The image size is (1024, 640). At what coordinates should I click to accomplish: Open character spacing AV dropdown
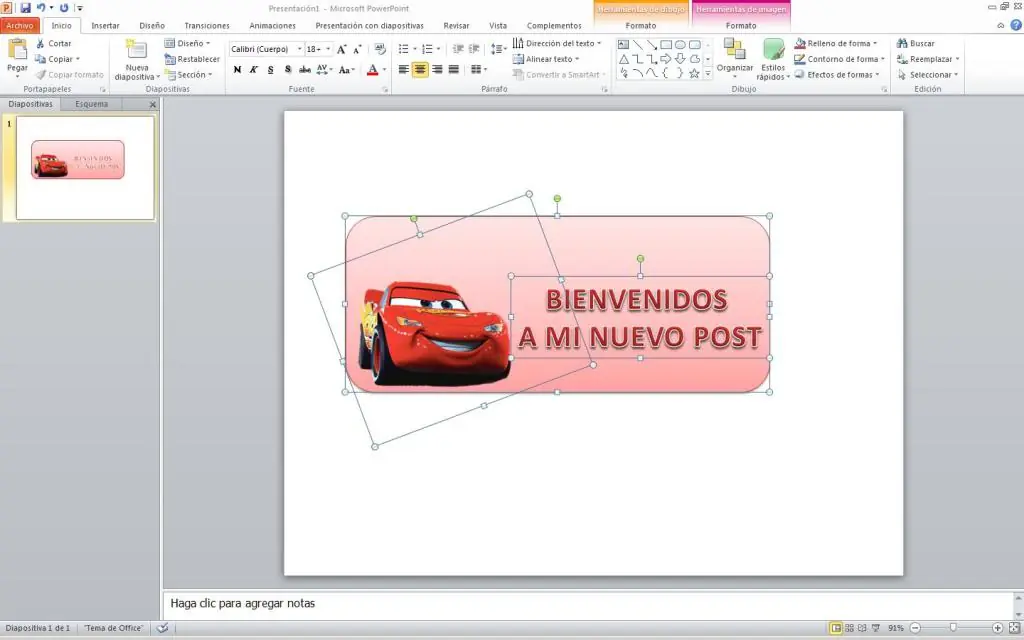click(x=324, y=69)
